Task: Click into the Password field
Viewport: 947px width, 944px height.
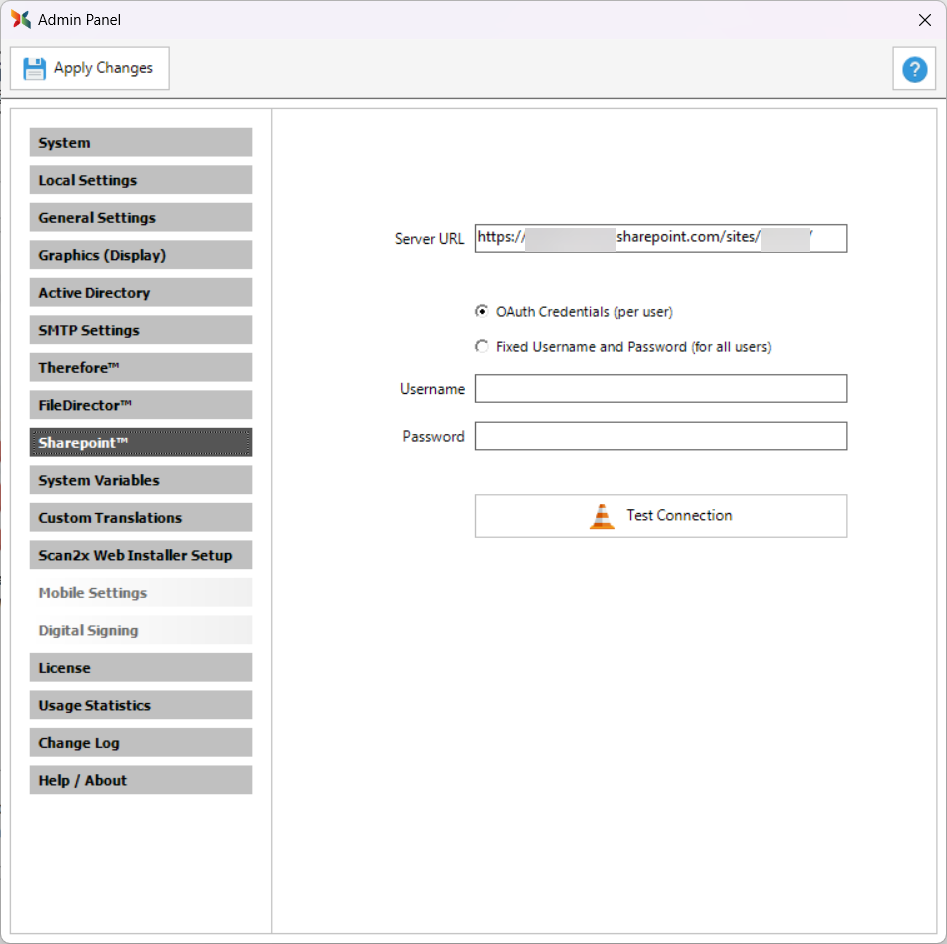Action: (660, 436)
